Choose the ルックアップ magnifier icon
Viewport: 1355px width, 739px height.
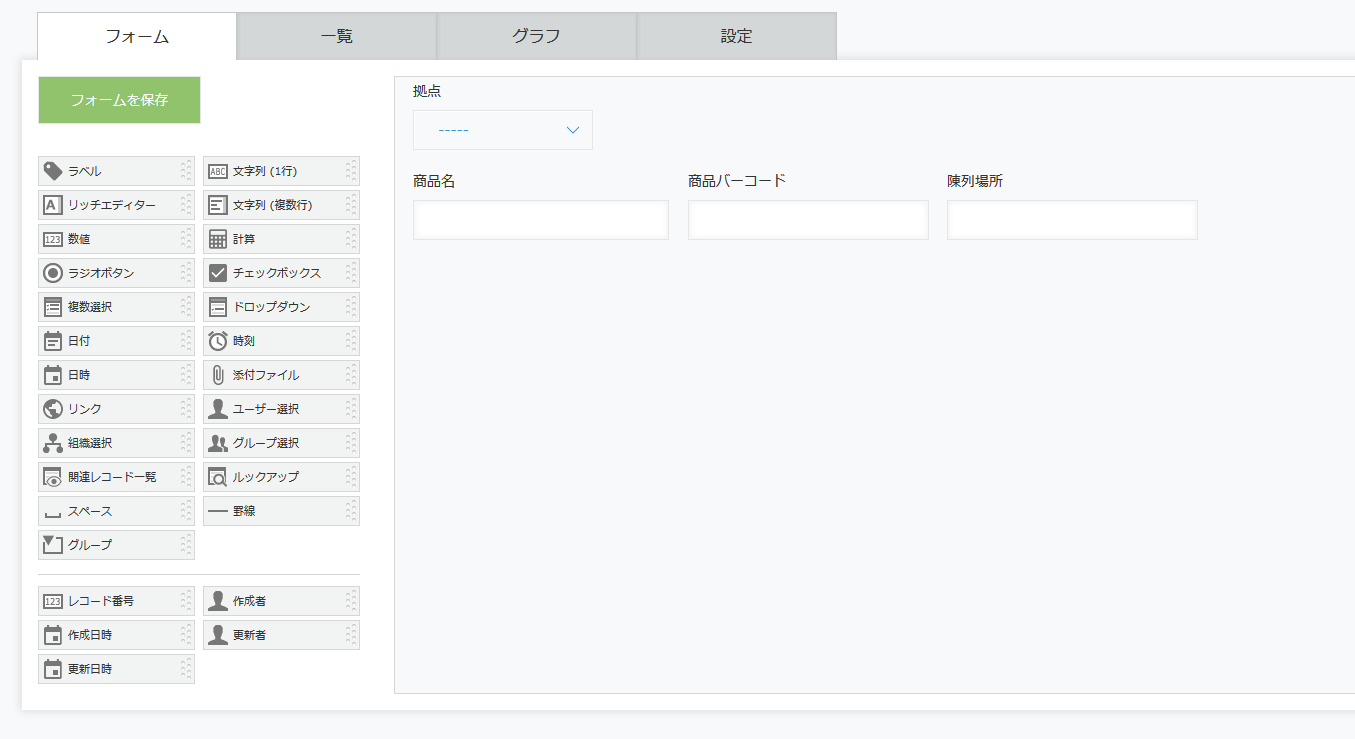pos(218,477)
